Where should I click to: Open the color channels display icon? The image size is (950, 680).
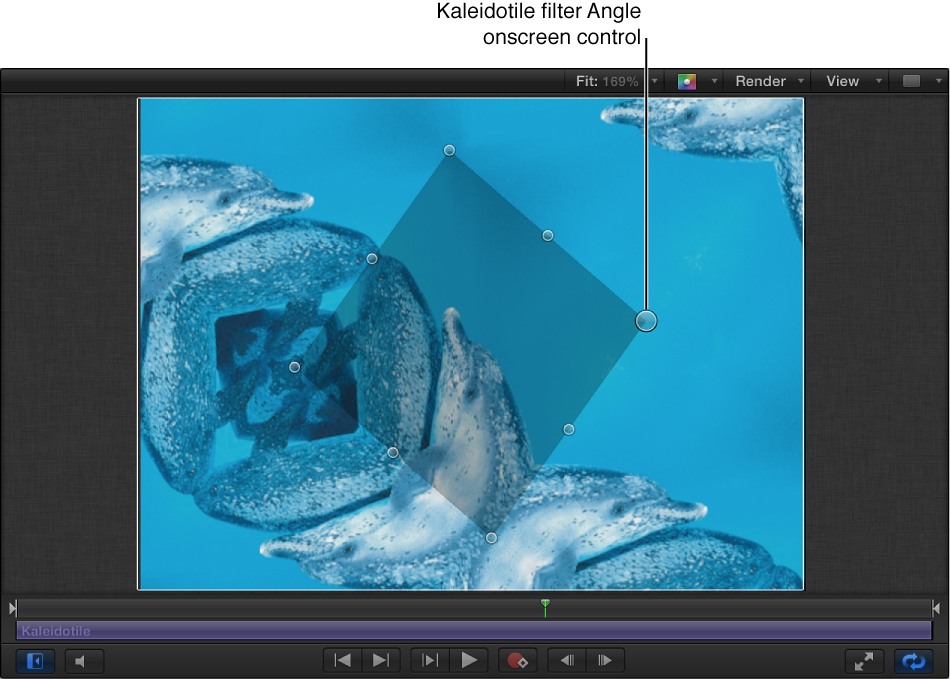click(x=689, y=81)
